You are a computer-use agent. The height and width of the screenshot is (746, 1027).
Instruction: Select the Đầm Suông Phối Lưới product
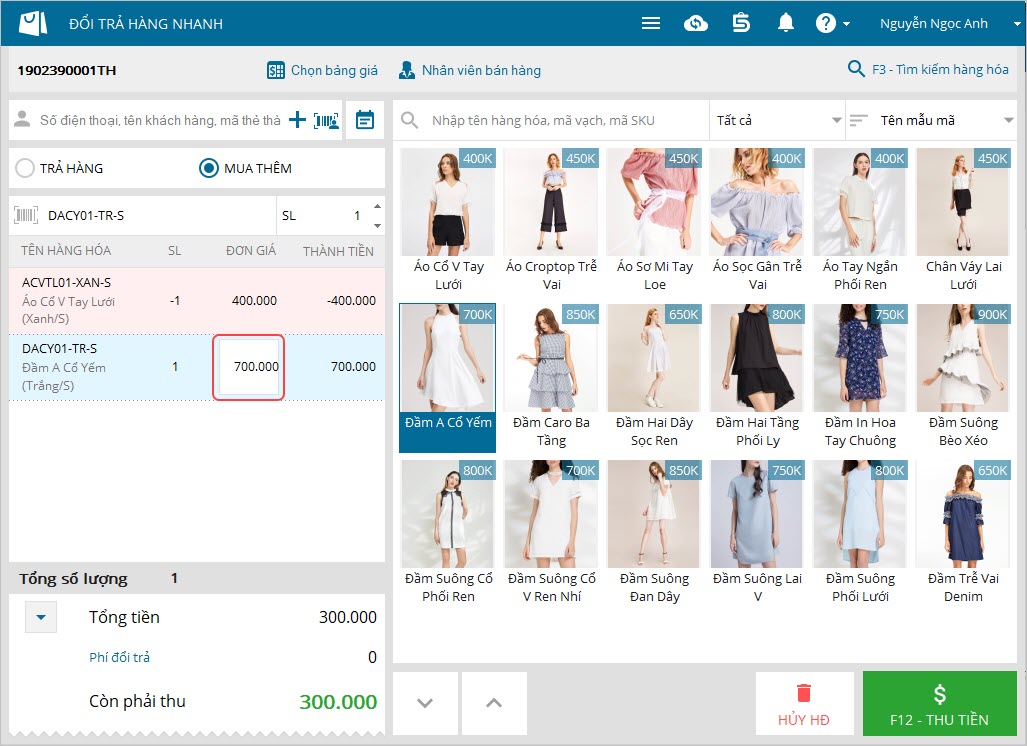tap(860, 533)
